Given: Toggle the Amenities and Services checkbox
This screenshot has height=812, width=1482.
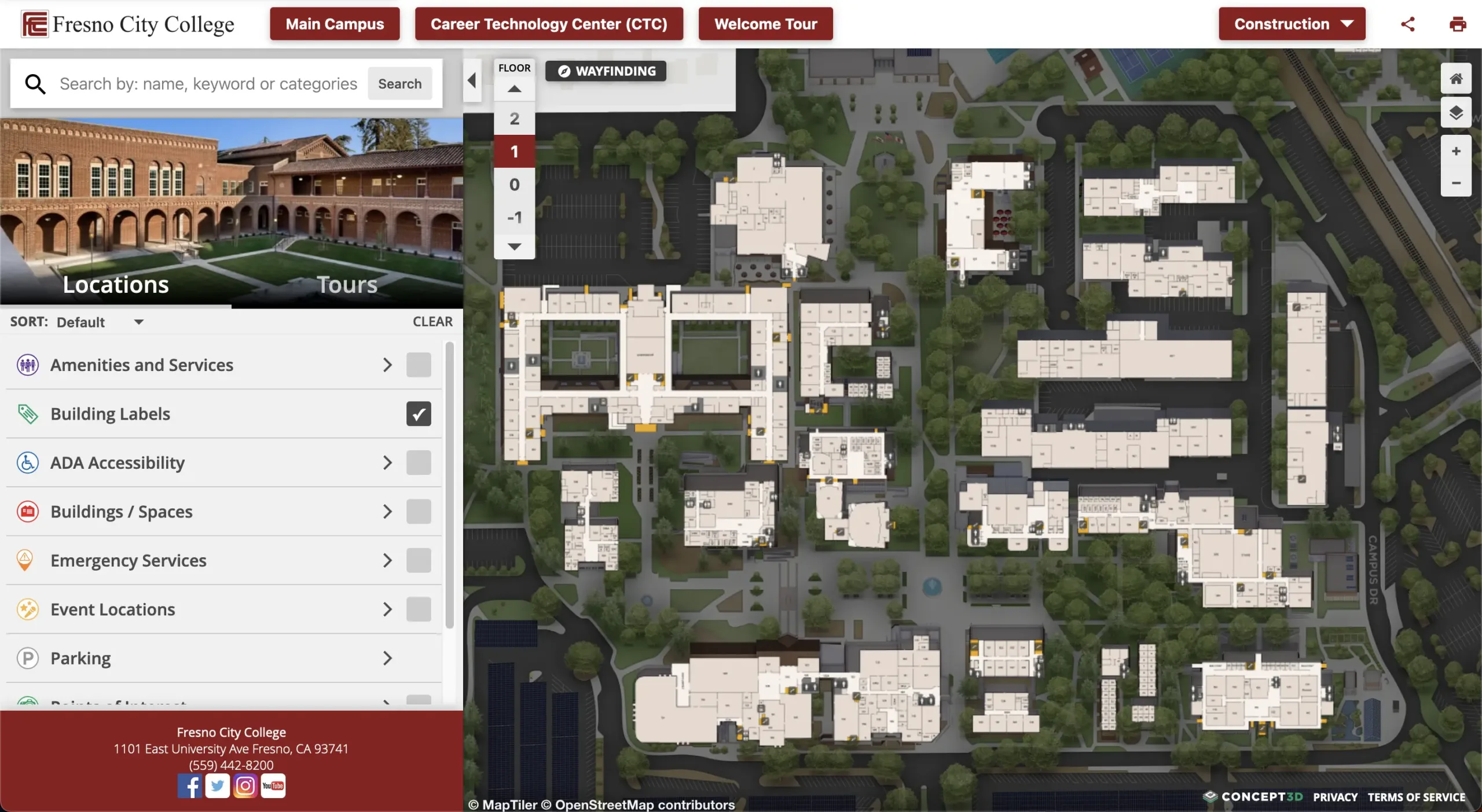Looking at the screenshot, I should (419, 365).
